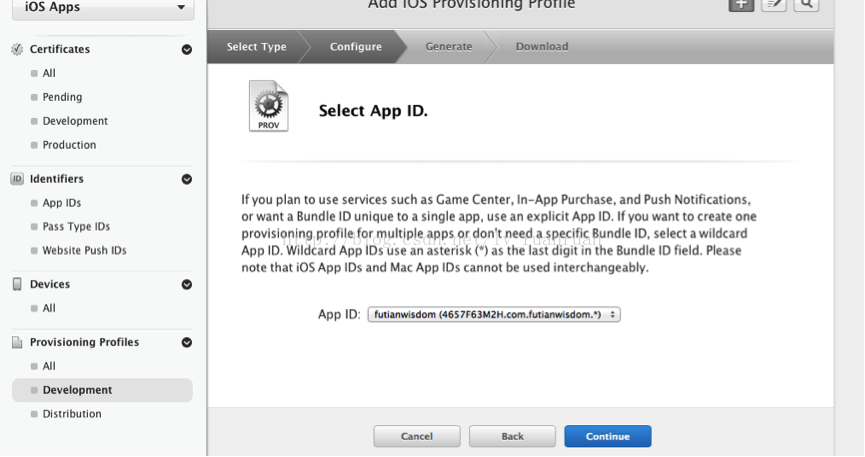The height and width of the screenshot is (457, 865).
Task: Select All under Provisioning Profiles
Action: (x=49, y=366)
